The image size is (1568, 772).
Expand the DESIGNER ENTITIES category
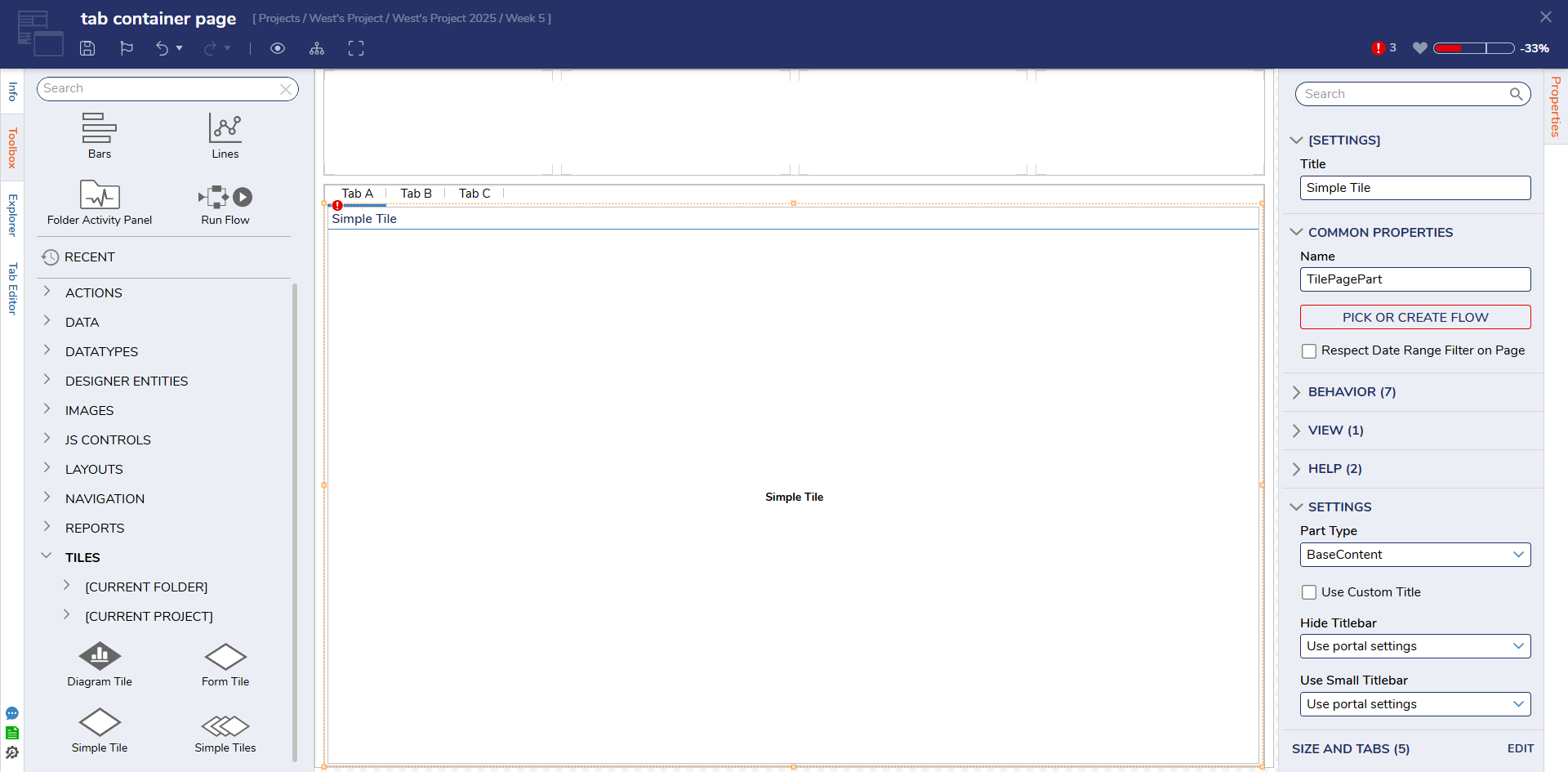coord(47,380)
